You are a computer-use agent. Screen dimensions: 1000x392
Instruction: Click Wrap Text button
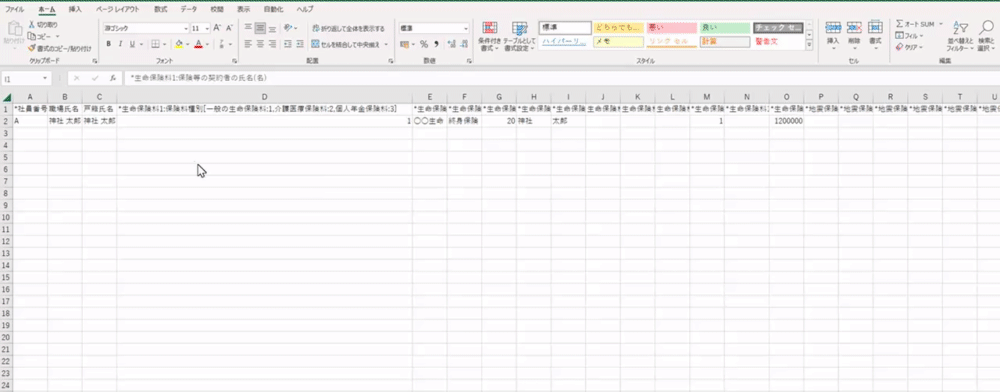(x=349, y=29)
